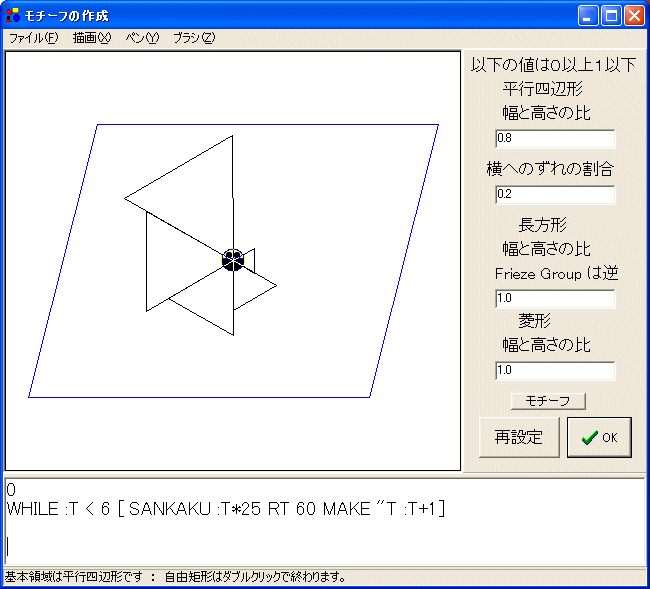The image size is (650, 589).
Task: Click the 横へのずれの割合 field showing 0.2
Action: coord(555,194)
